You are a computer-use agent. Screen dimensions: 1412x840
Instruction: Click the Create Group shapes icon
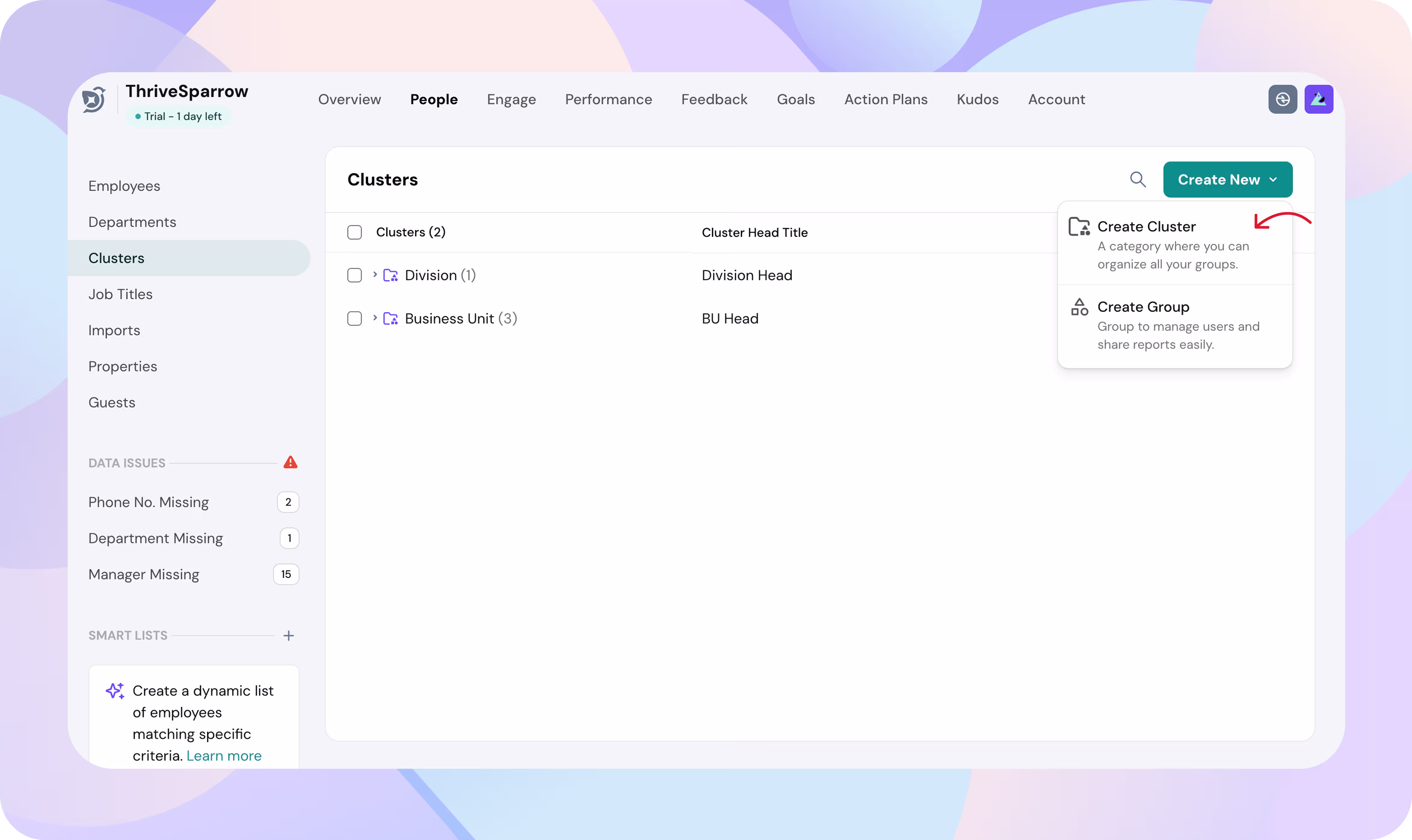click(1079, 307)
